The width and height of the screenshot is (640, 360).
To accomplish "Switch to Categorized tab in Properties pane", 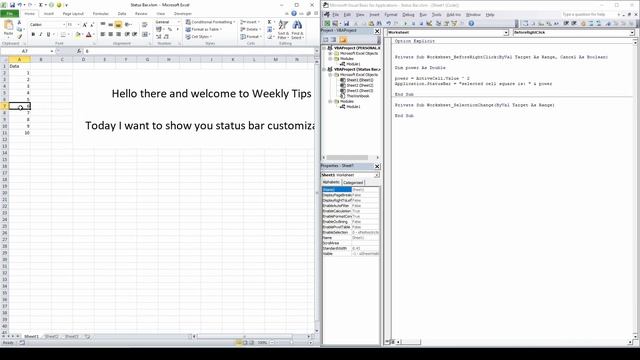I will [x=353, y=182].
